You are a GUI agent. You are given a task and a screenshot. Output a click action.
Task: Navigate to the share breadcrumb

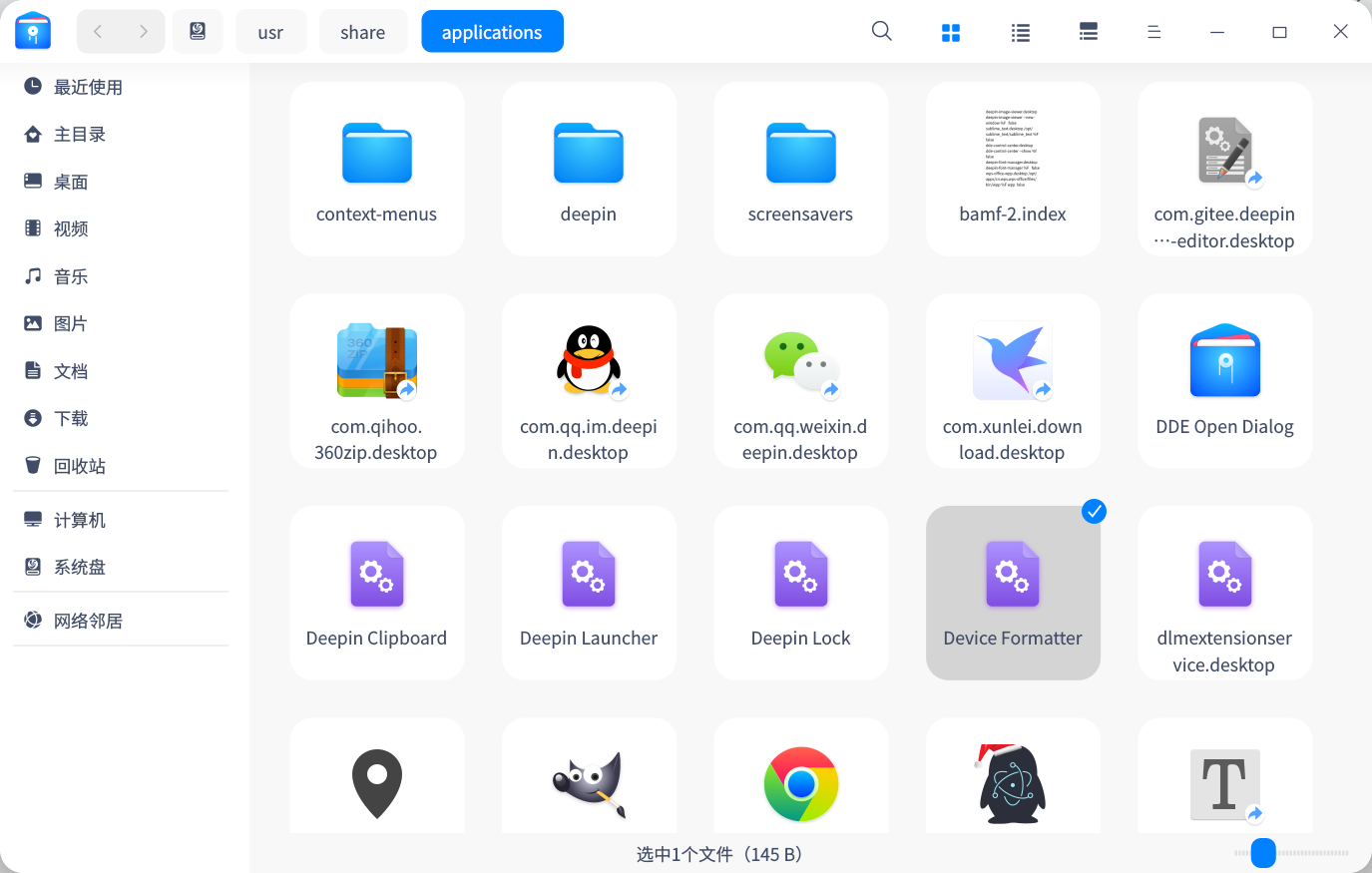[363, 32]
